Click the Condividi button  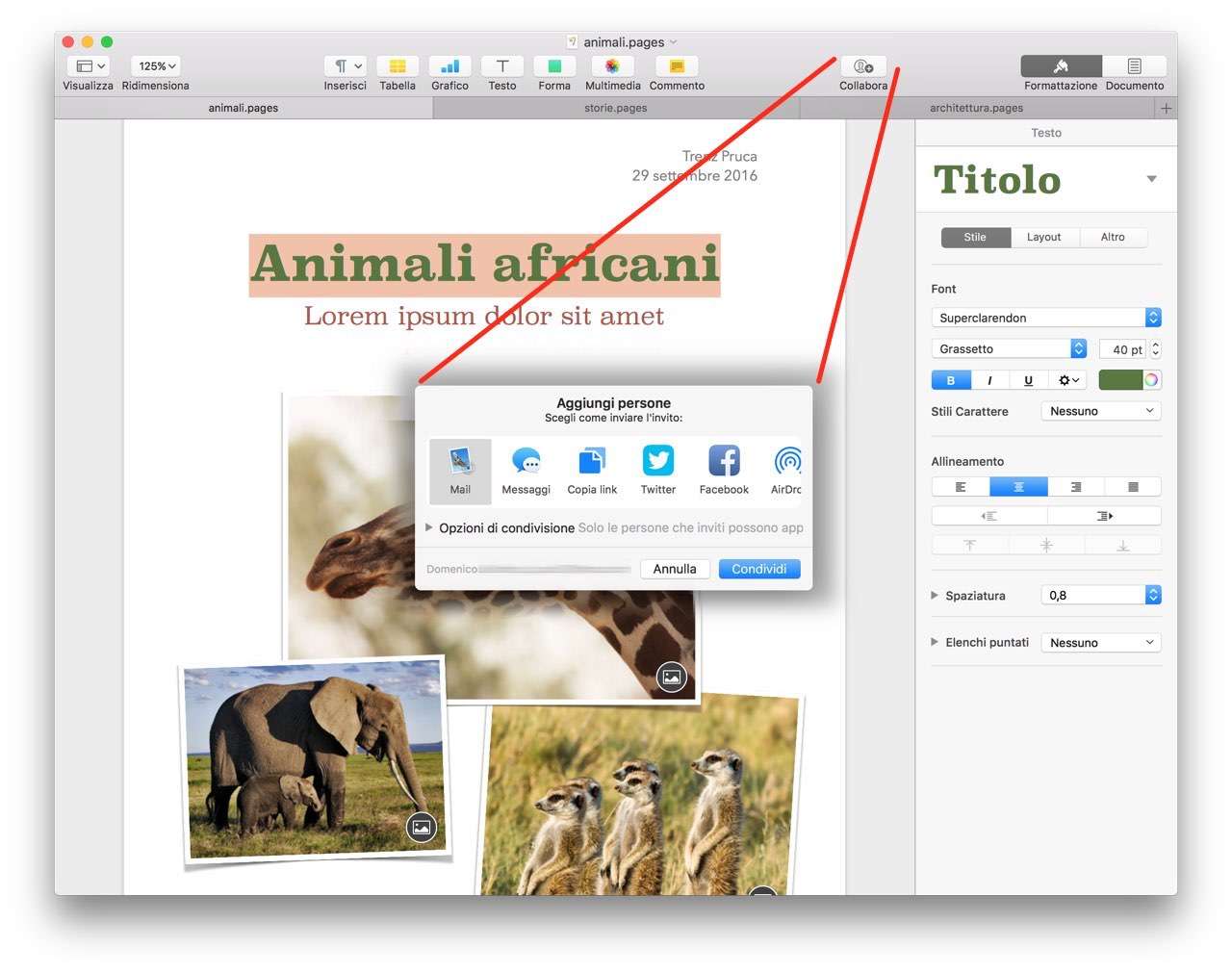758,569
